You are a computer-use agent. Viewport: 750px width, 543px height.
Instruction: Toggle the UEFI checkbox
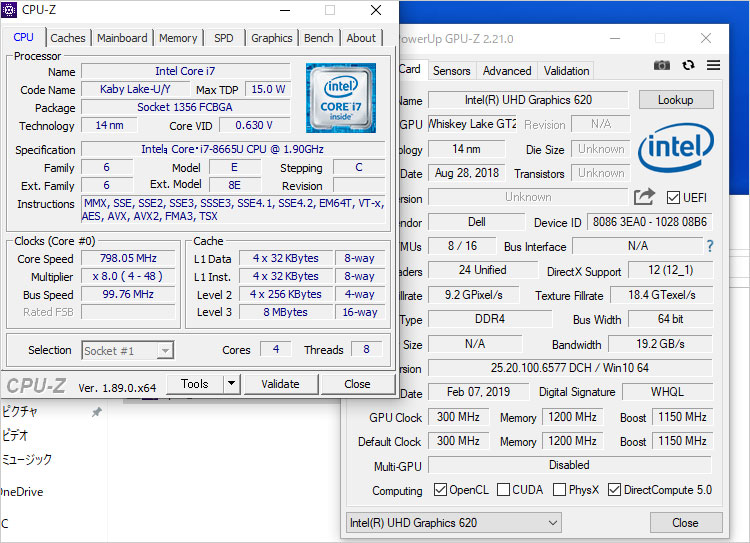(673, 197)
